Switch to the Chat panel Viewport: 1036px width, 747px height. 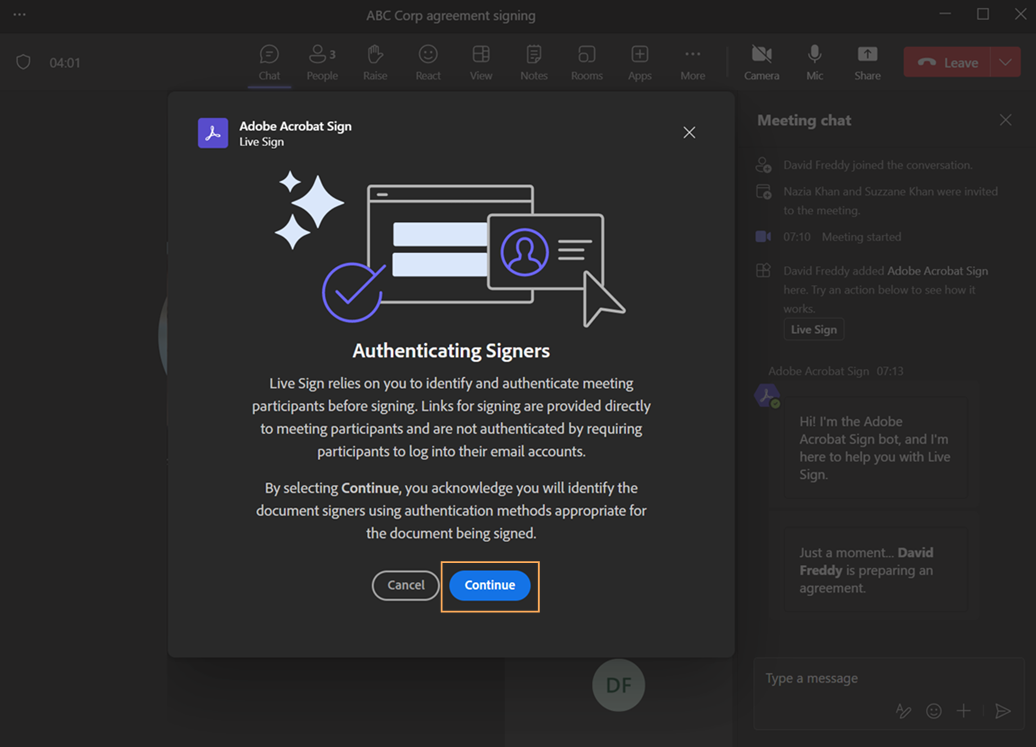click(x=268, y=61)
